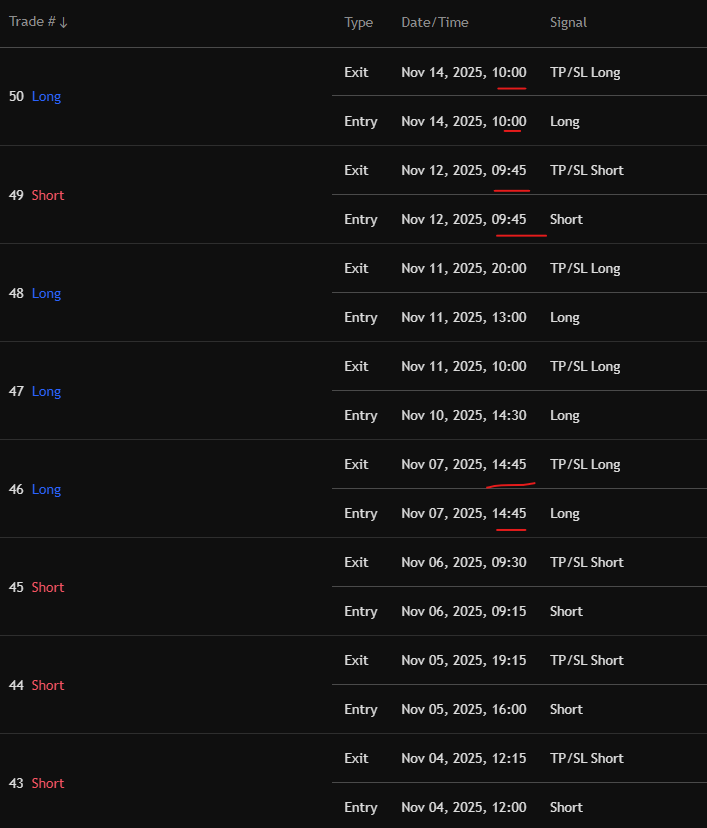Click the exit time Nov 11, 2025, 20:00
The width and height of the screenshot is (707, 828).
coord(463,268)
